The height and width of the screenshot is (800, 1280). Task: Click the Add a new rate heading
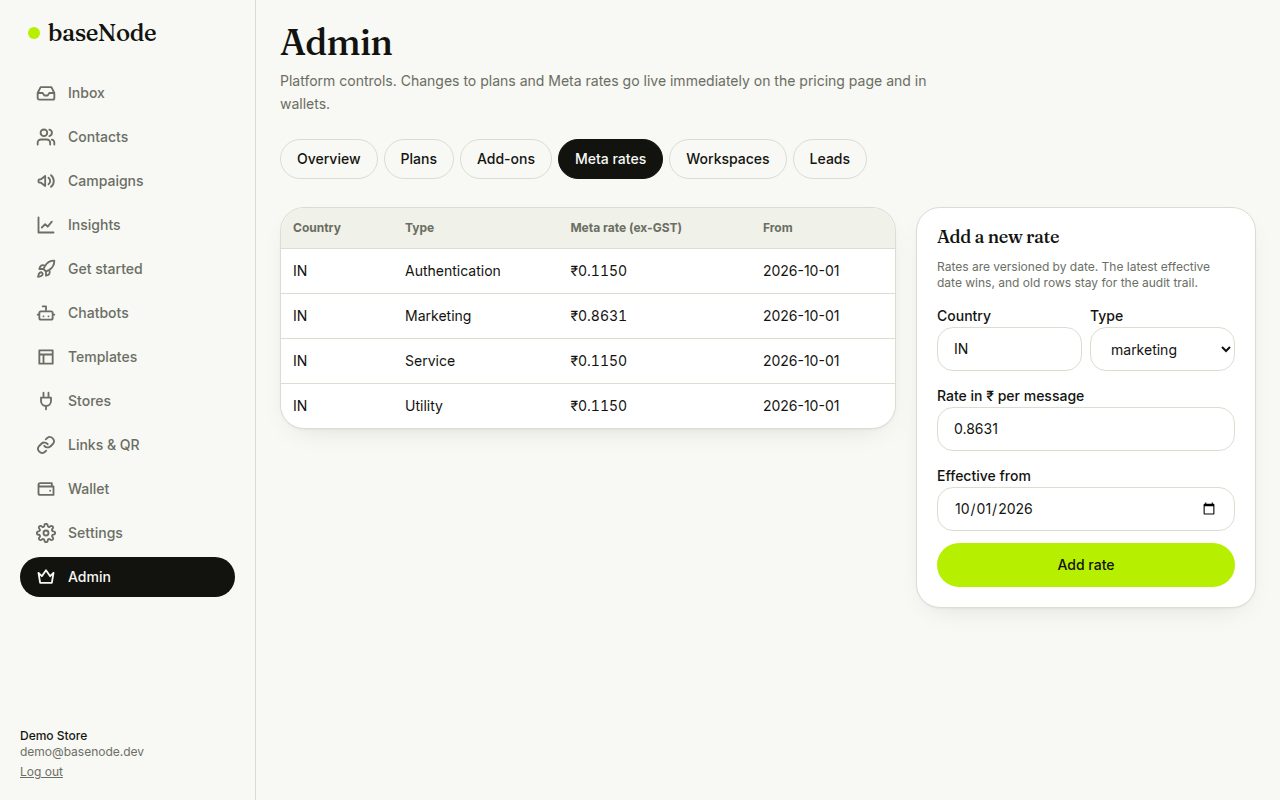pos(998,237)
